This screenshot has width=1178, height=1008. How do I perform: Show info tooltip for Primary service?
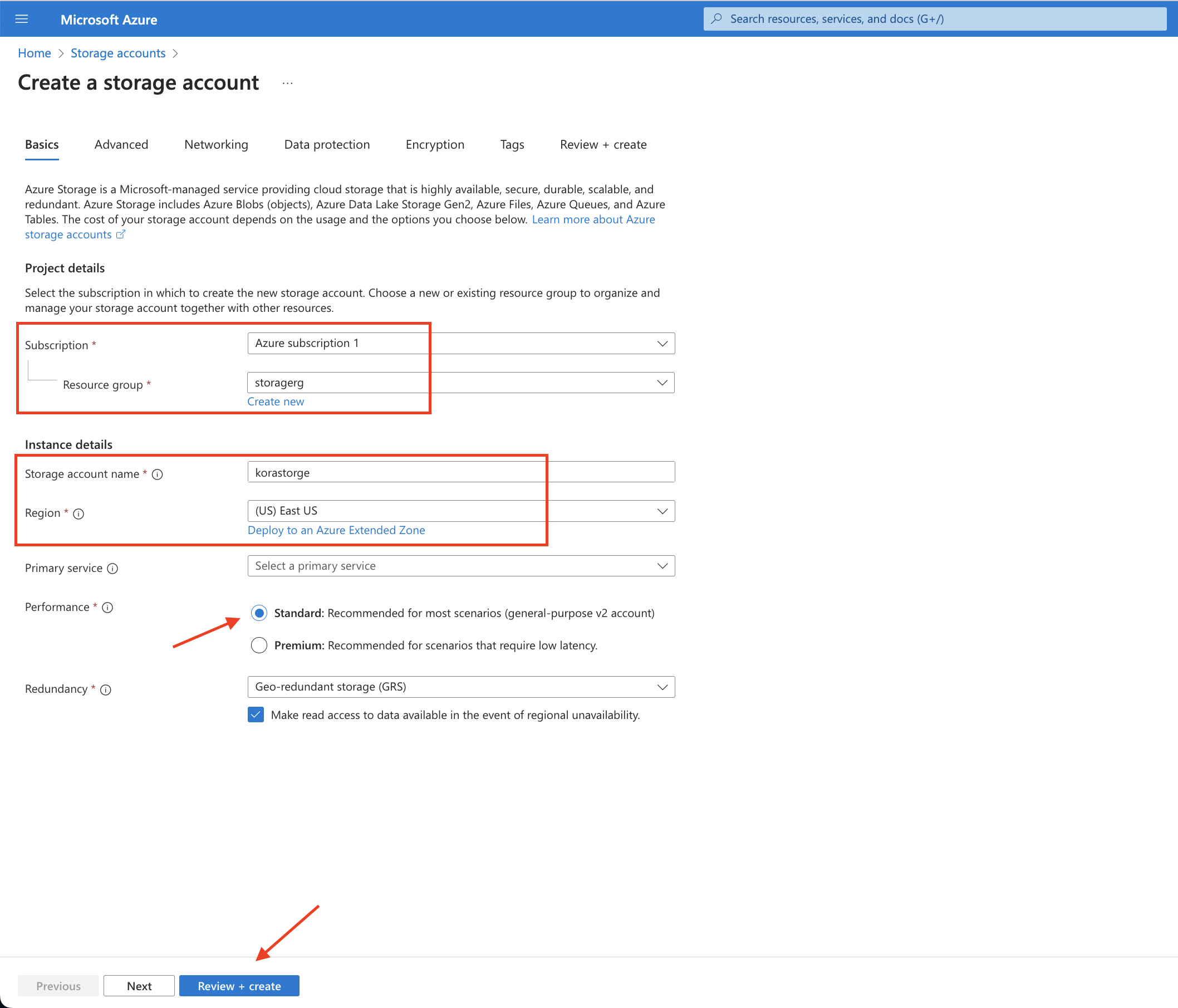click(x=112, y=569)
